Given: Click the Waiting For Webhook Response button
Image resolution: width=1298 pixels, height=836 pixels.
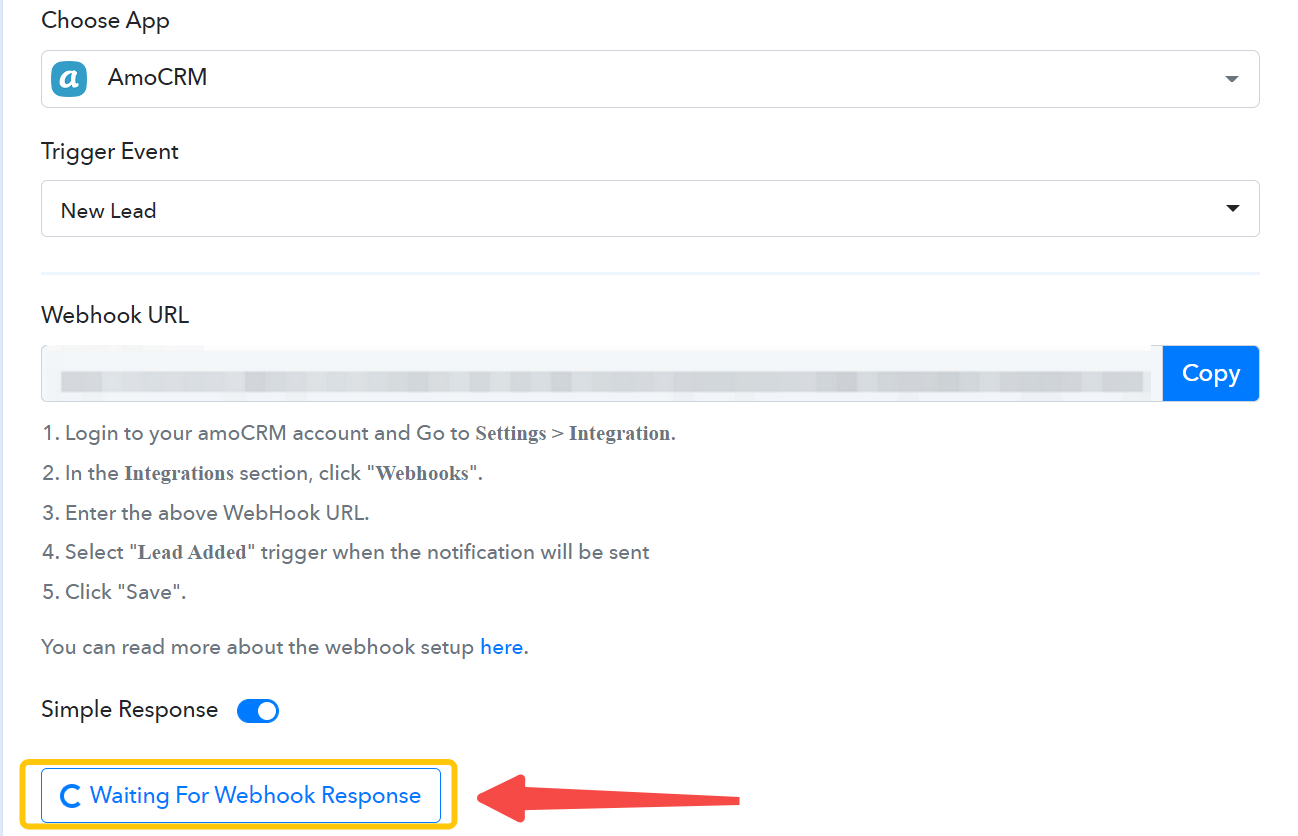Looking at the screenshot, I should (241, 795).
